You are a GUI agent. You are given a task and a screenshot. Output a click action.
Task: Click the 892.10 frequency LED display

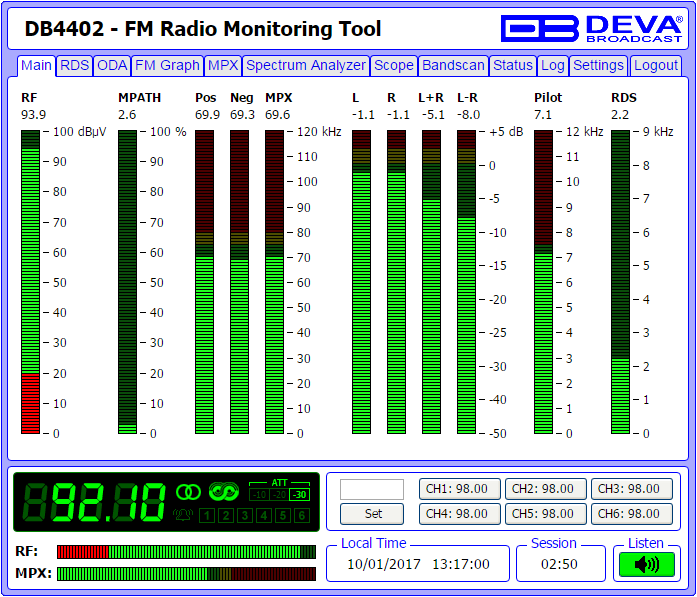click(95, 502)
